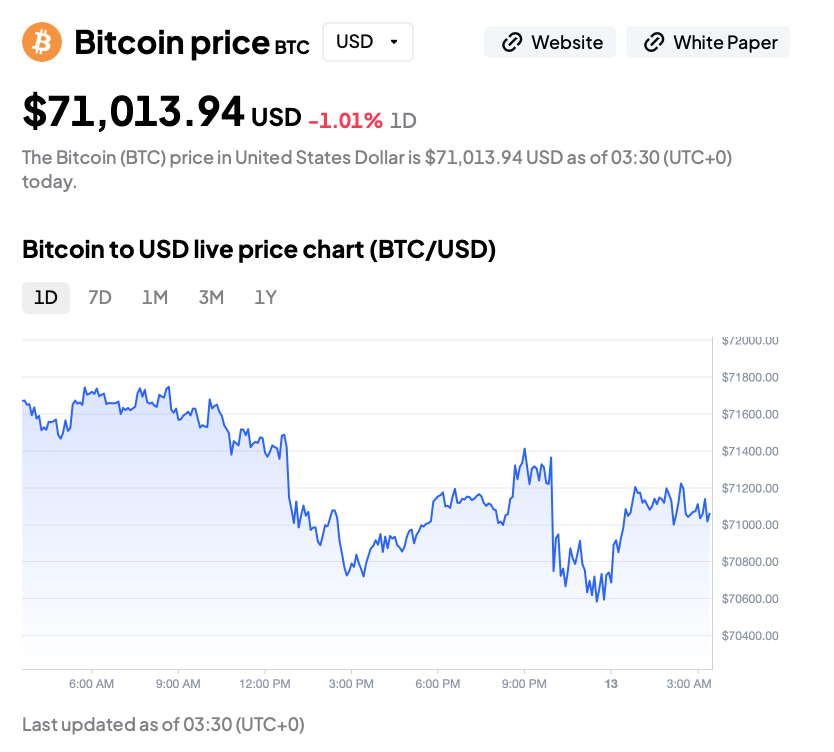The width and height of the screenshot is (834, 752).
Task: Choose the 3M time range tab
Action: [x=210, y=297]
